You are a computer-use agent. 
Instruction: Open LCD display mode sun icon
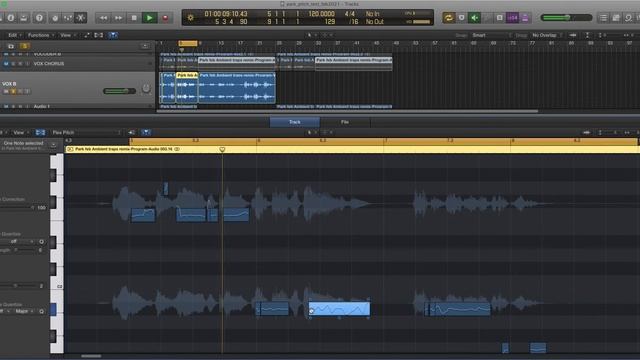(x=191, y=18)
